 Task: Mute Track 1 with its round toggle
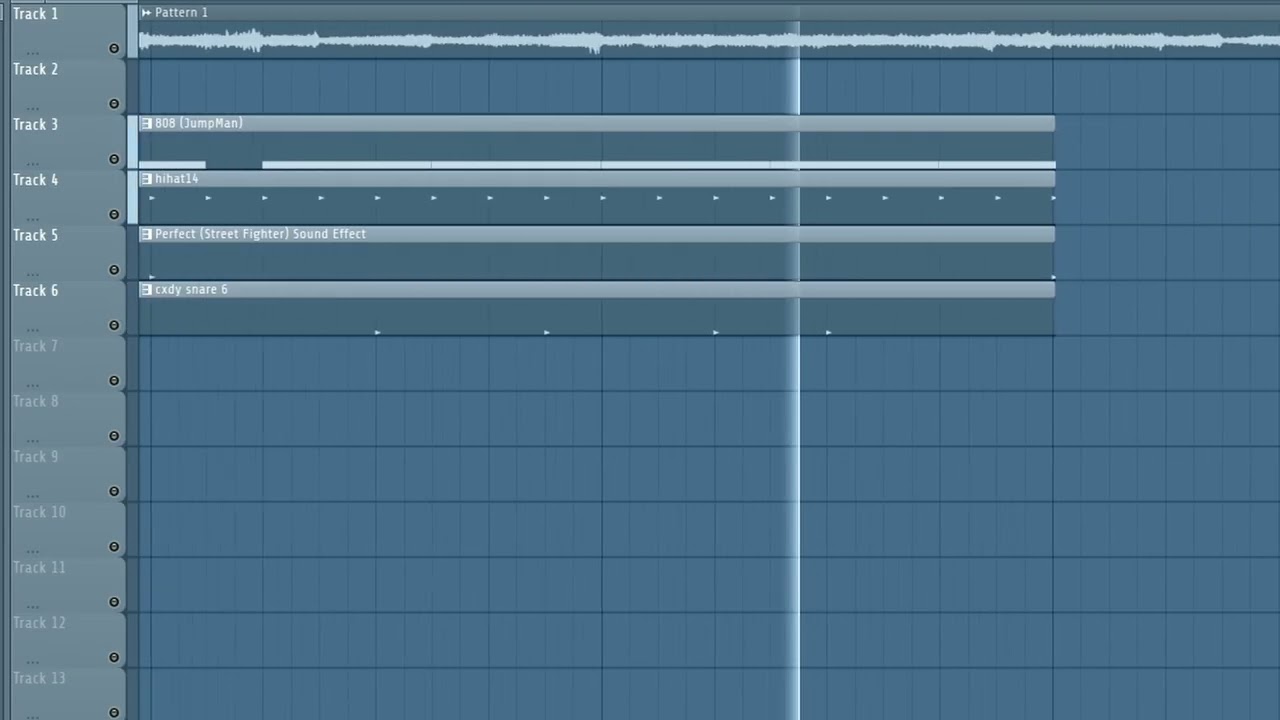[114, 48]
